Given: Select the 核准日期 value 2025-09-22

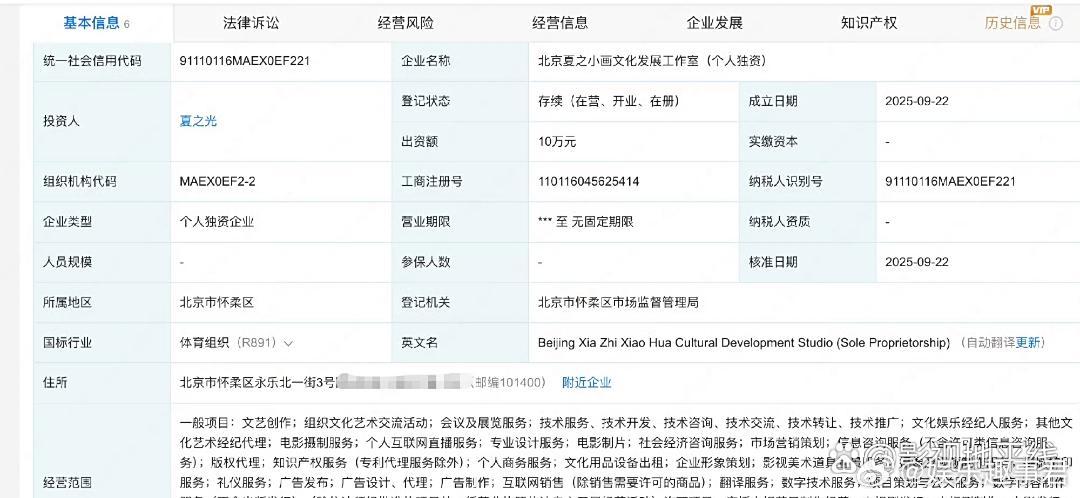Looking at the screenshot, I should [x=917, y=262].
